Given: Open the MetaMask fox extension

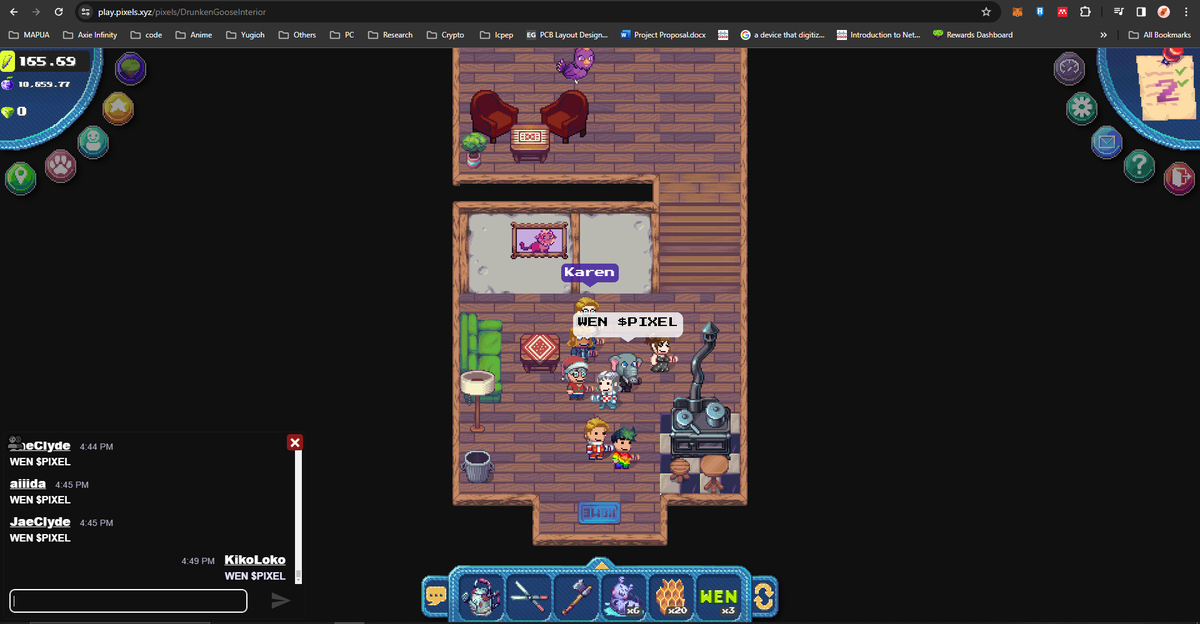Looking at the screenshot, I should coord(1017,12).
